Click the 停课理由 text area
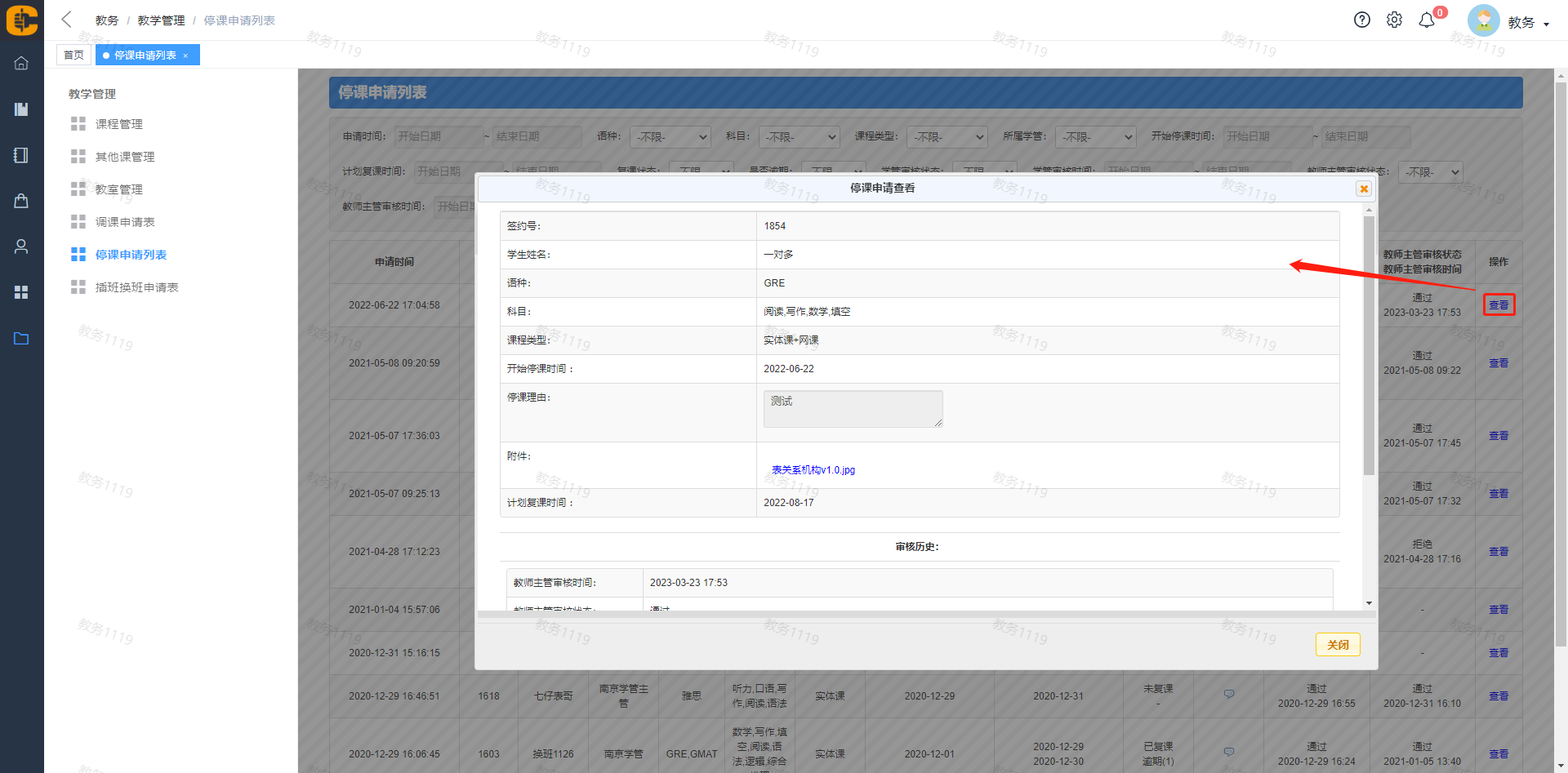 coord(852,408)
